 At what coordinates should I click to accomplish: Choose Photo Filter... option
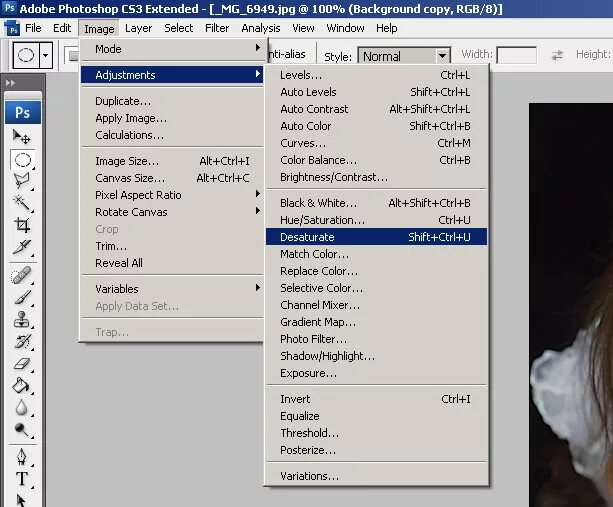(x=376, y=339)
